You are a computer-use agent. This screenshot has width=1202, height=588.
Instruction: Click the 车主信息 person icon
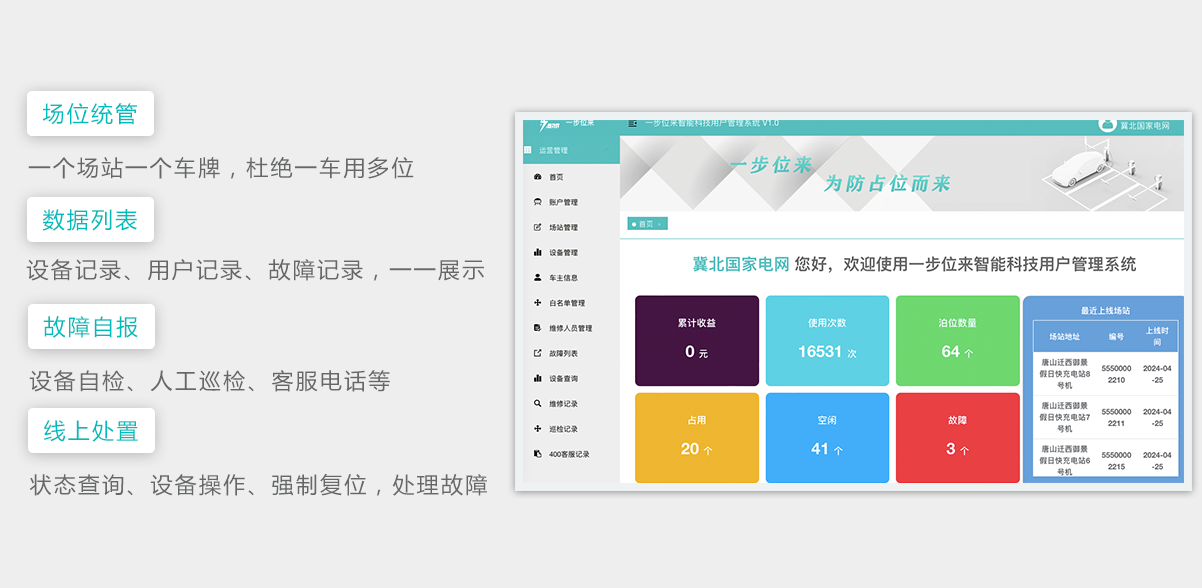[x=538, y=278]
